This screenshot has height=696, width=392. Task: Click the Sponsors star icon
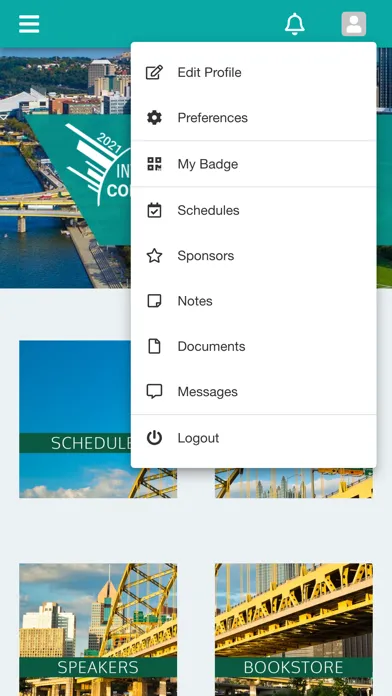(x=154, y=256)
